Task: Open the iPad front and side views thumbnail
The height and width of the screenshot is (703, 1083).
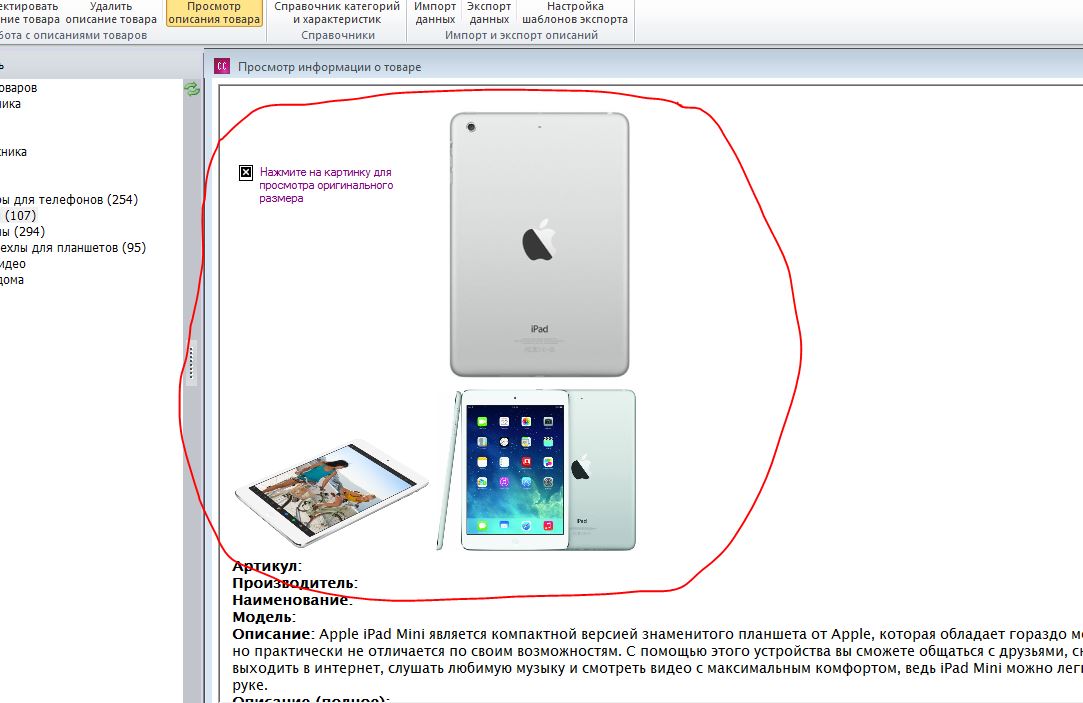Action: click(x=536, y=470)
